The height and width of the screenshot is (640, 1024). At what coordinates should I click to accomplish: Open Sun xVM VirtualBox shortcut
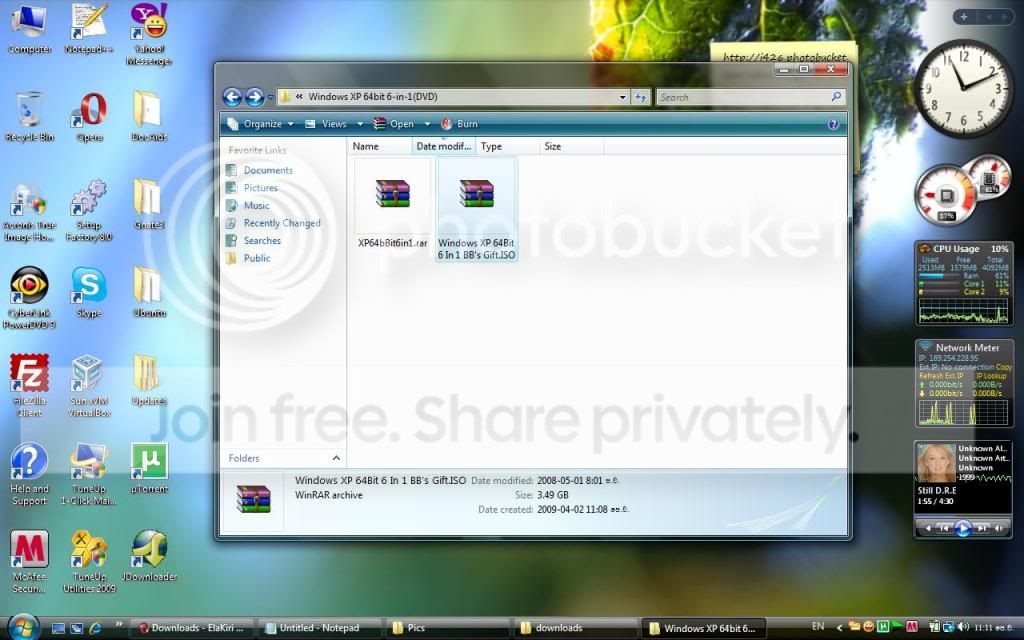click(89, 385)
